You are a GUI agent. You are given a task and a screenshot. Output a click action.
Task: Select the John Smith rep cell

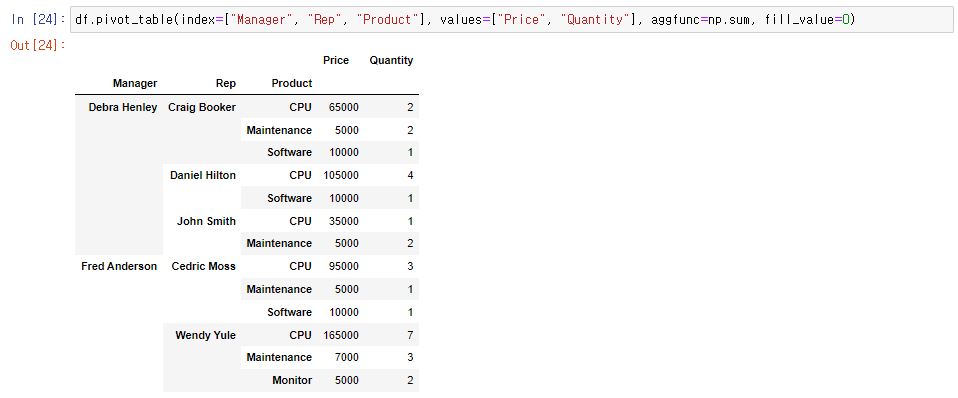click(x=206, y=221)
